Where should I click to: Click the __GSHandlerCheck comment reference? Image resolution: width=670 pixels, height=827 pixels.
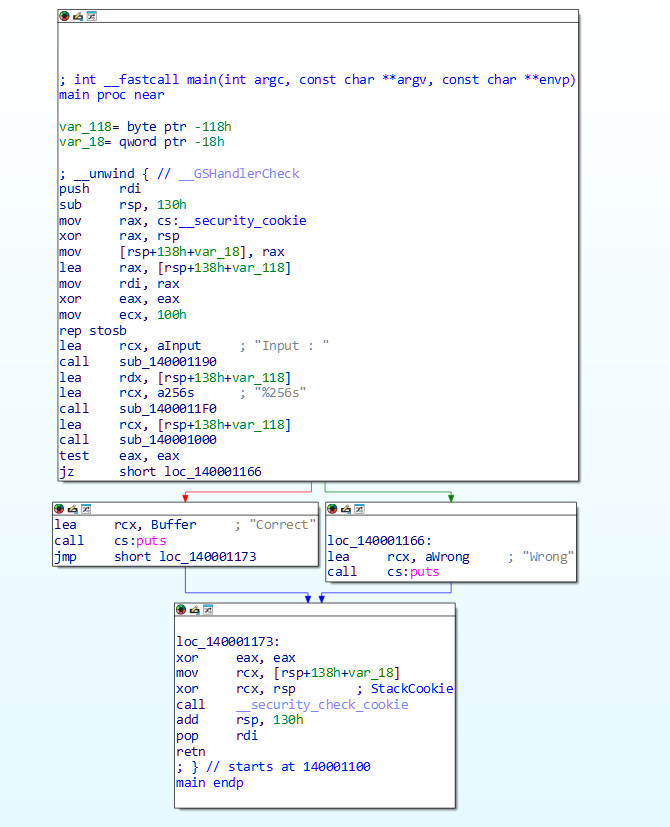pyautogui.click(x=239, y=174)
